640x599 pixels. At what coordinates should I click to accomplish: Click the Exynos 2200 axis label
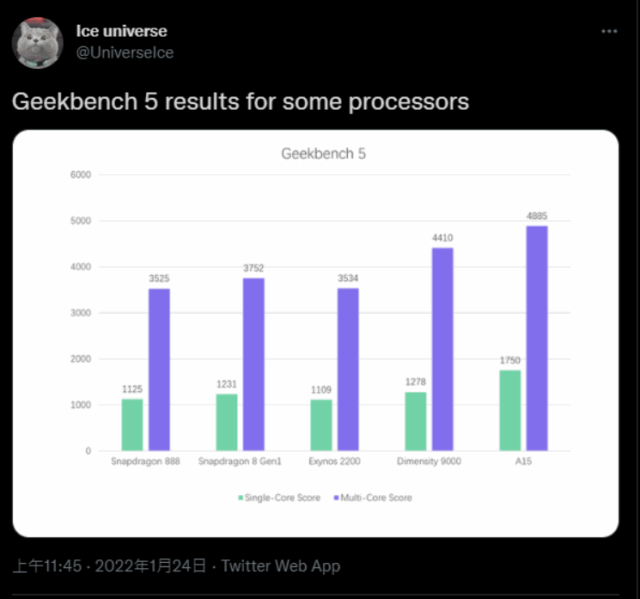(334, 462)
